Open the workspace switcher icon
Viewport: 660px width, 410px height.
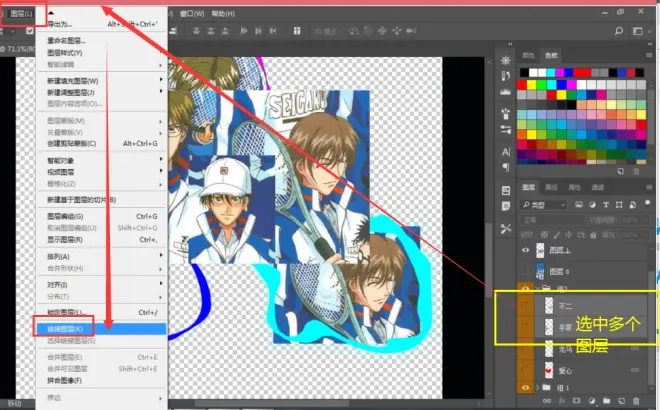(x=637, y=31)
